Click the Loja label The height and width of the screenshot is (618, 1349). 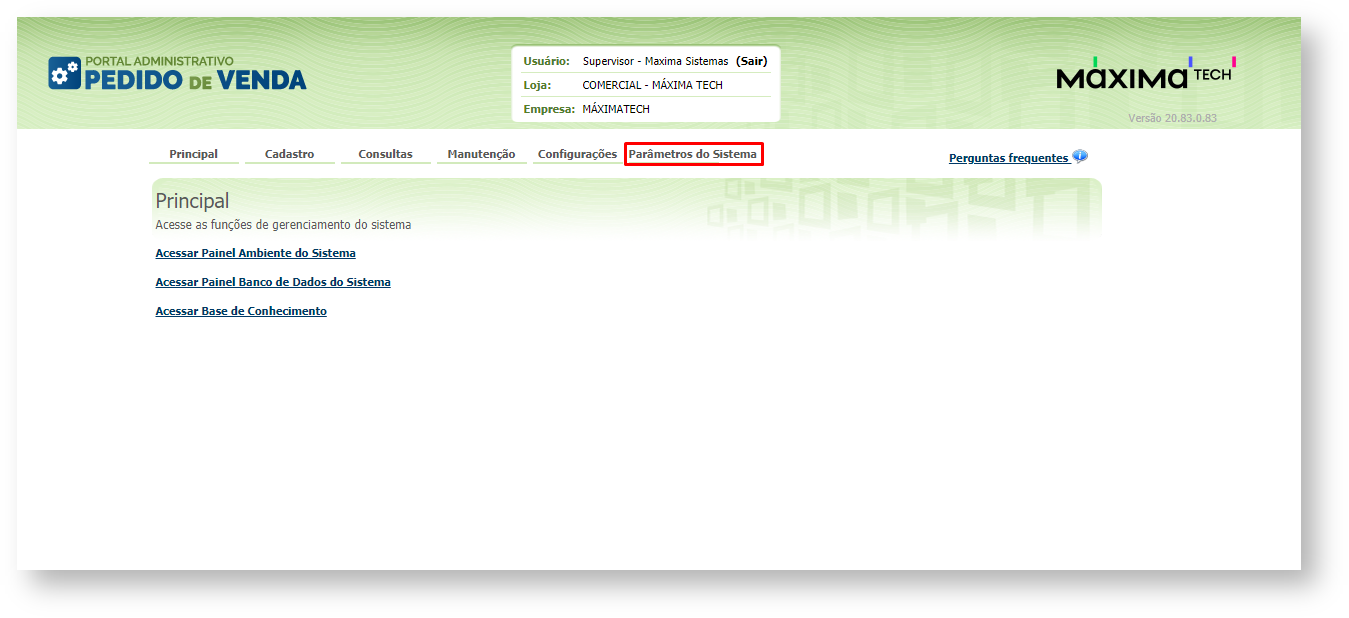pyautogui.click(x=537, y=85)
